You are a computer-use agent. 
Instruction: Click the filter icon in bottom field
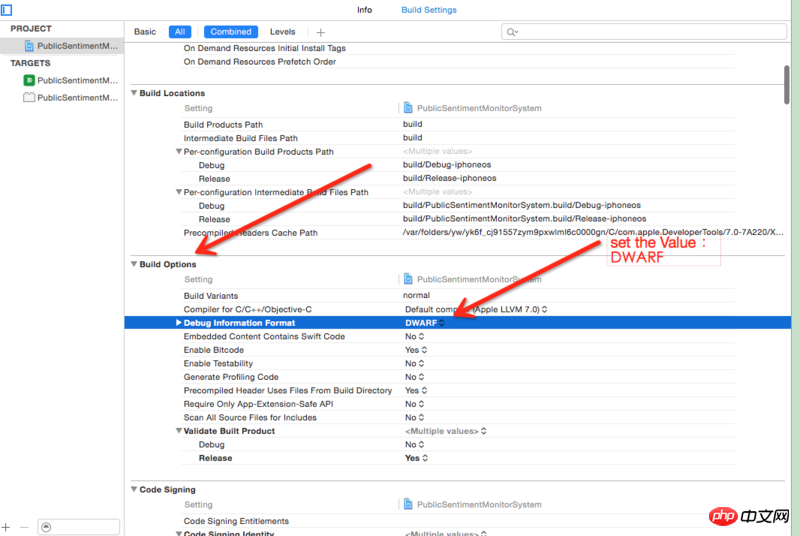click(x=46, y=527)
